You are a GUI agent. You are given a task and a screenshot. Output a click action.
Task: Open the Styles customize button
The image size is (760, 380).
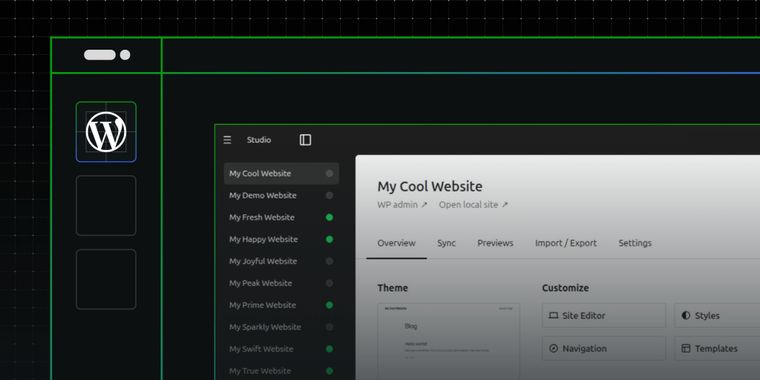pyautogui.click(x=717, y=316)
